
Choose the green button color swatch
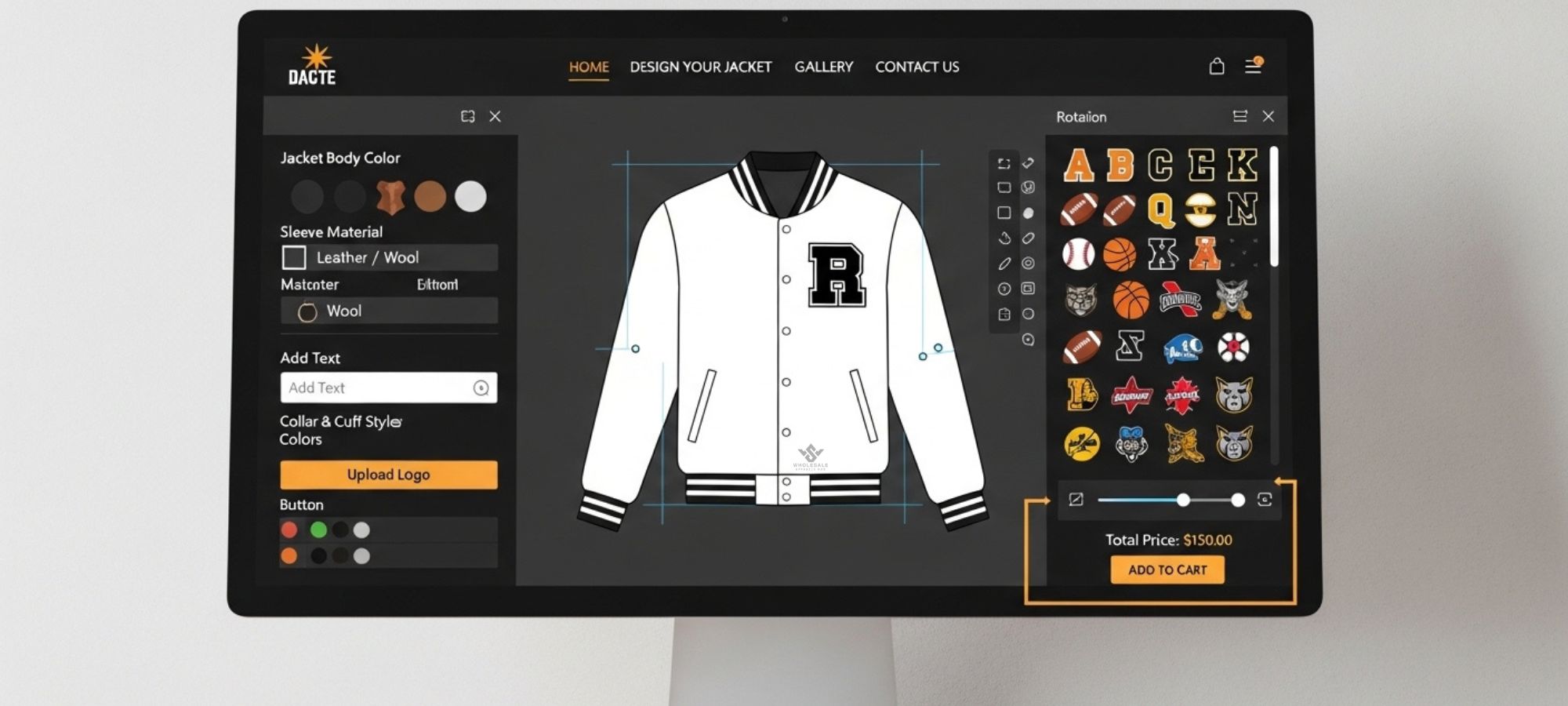tap(318, 529)
